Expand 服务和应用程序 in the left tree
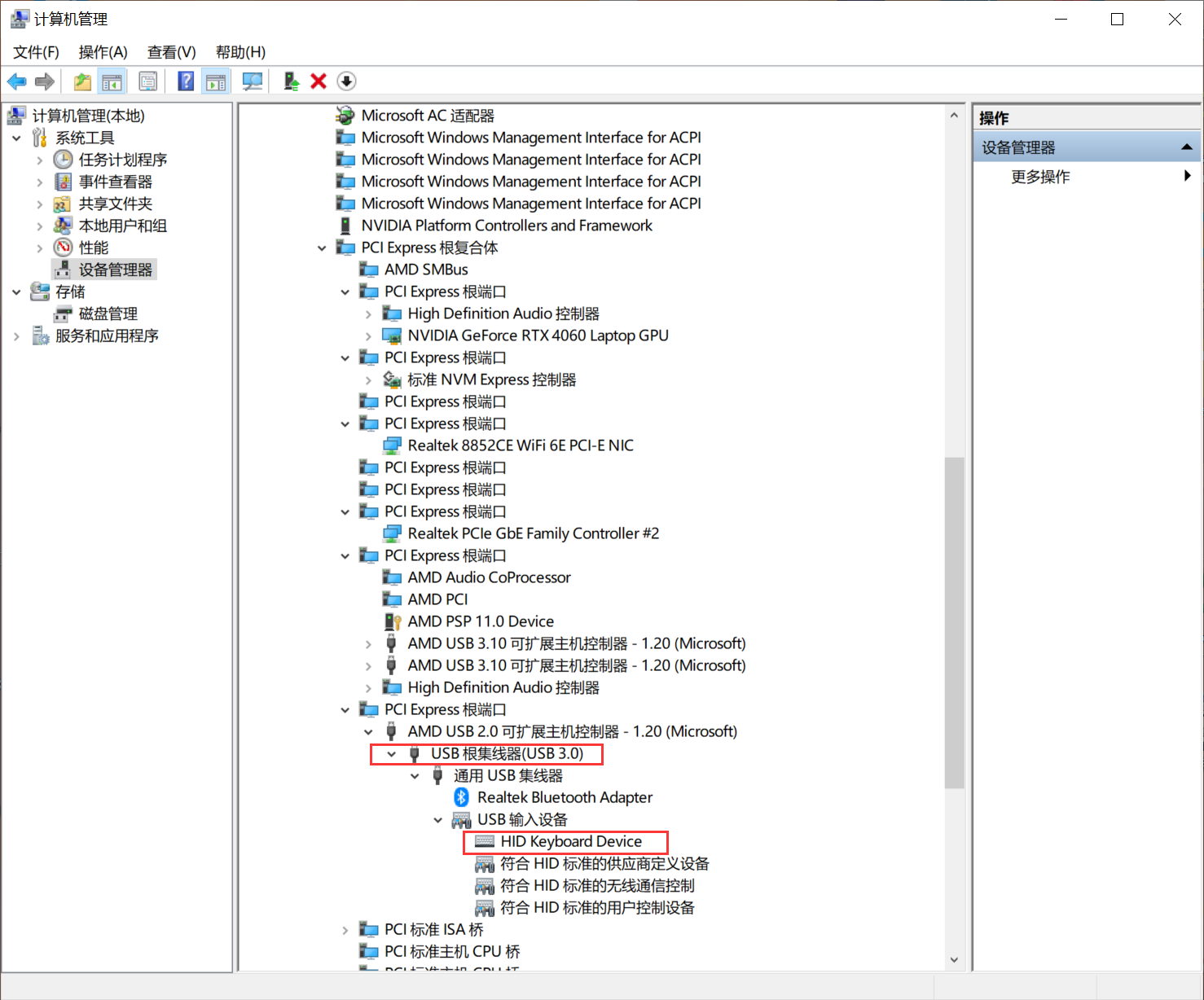The width and height of the screenshot is (1204, 1000). pyautogui.click(x=16, y=336)
